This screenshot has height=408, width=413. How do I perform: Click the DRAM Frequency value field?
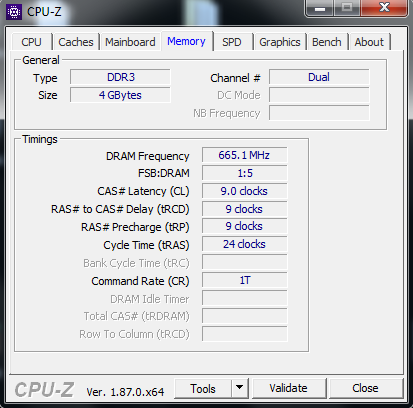pos(244,155)
